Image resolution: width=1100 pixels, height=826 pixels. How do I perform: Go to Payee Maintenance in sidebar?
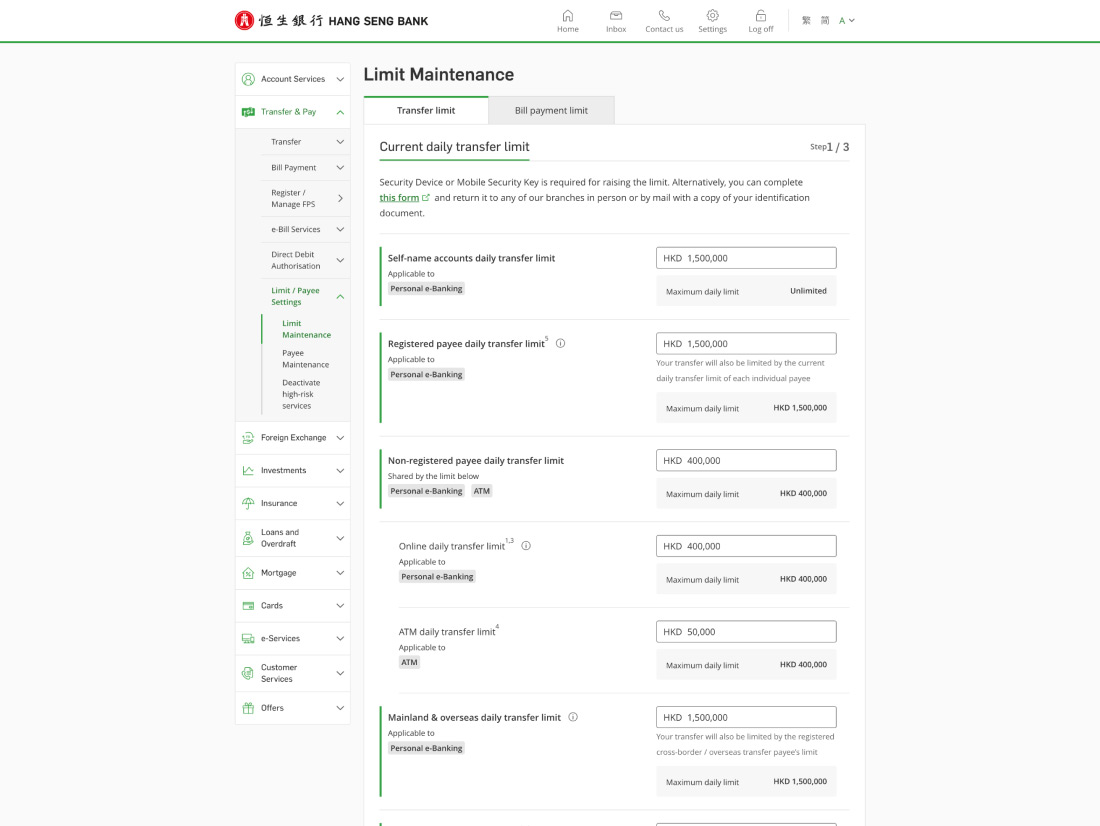(305, 359)
